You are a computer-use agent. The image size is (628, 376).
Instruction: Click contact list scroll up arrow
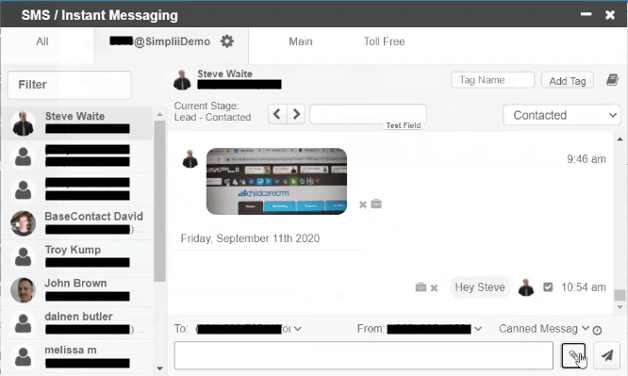pyautogui.click(x=160, y=115)
